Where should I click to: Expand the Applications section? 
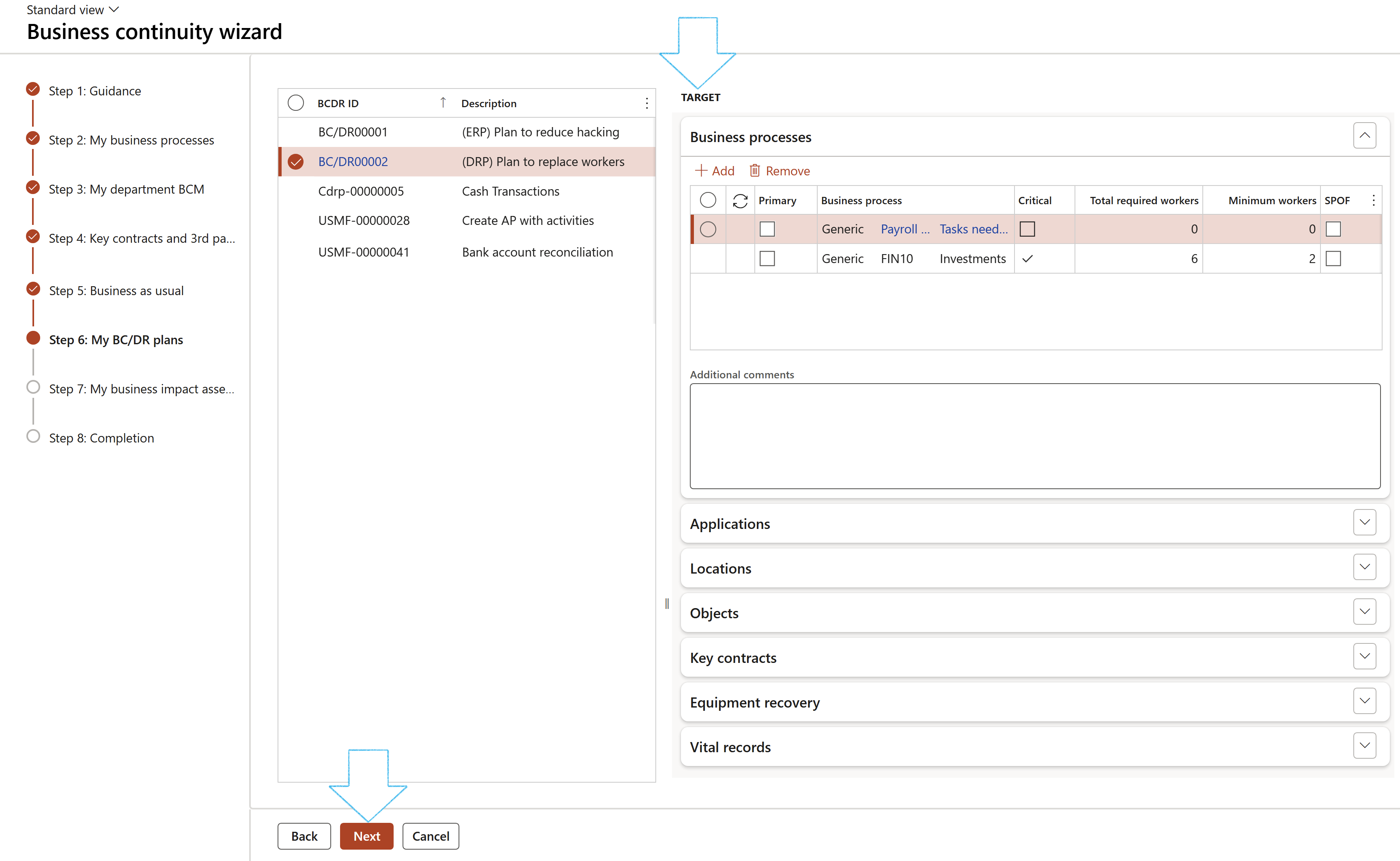[1364, 522]
